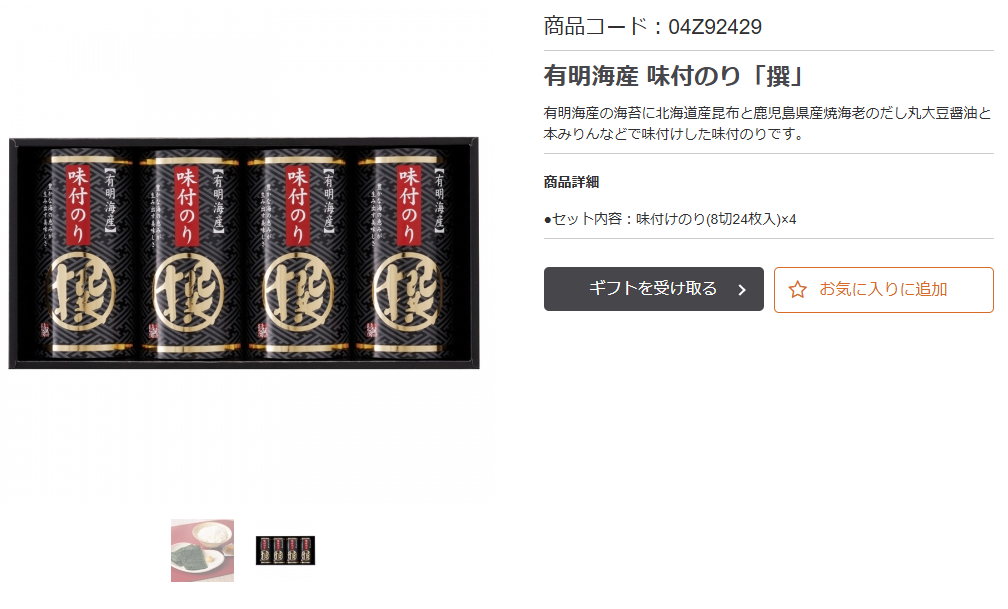
Task: Add product to favorites with お気に入りに追加
Action: tap(883, 290)
